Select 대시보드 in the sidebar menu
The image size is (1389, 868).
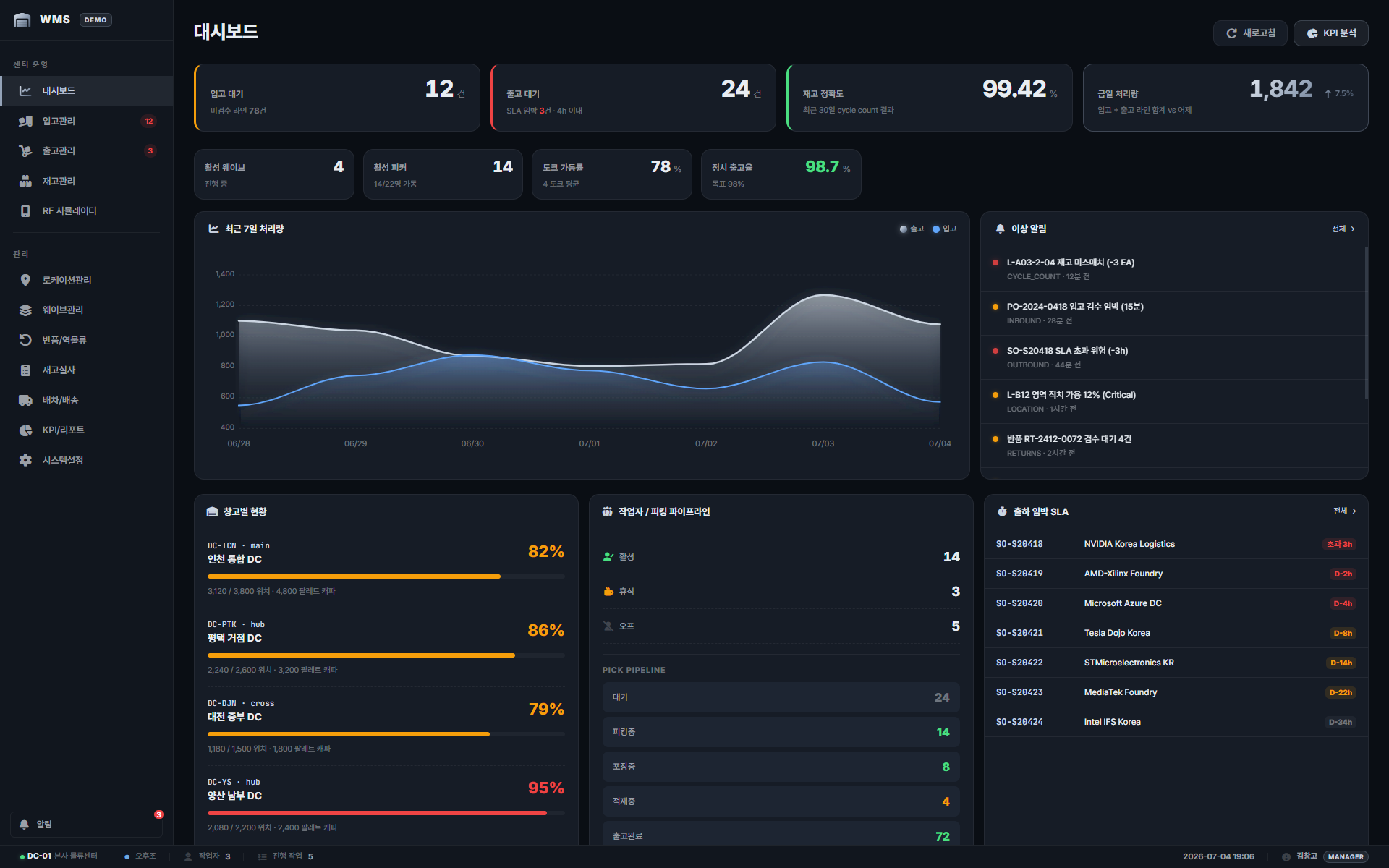[x=87, y=90]
